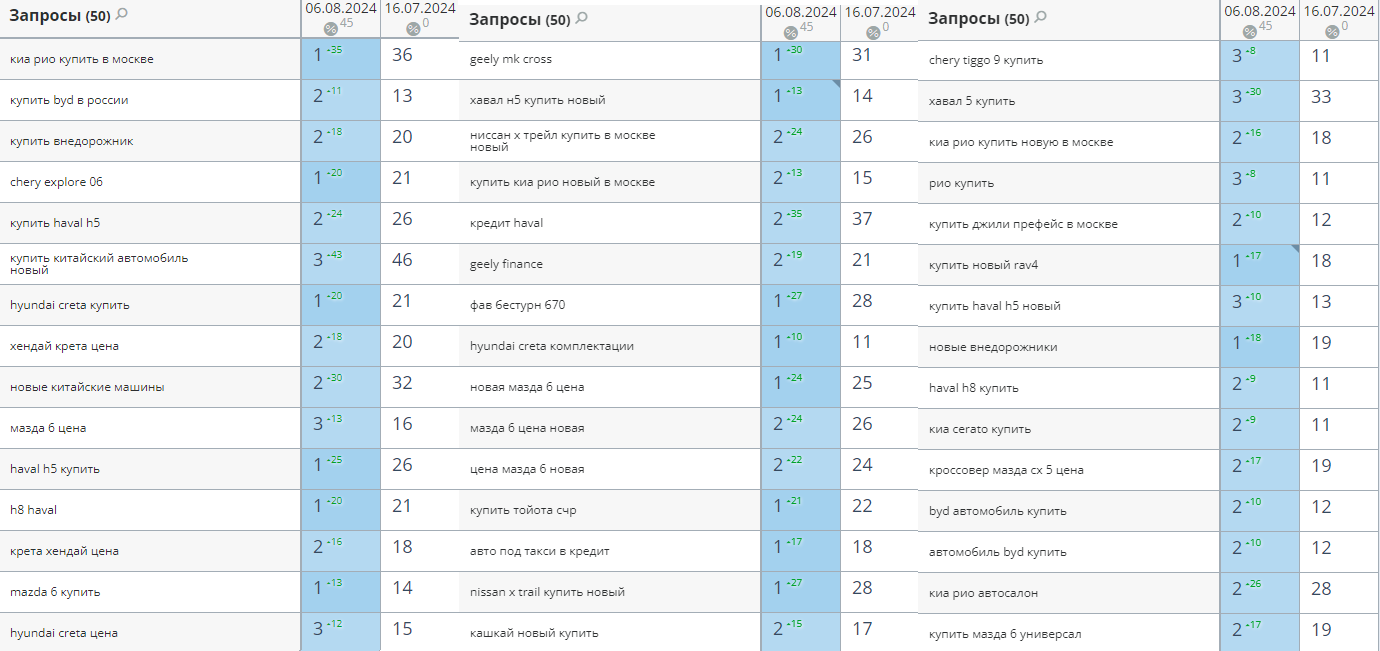Select query 'купить джили префейс в москве'
This screenshot has height=651, width=1380.
tap(1023, 224)
